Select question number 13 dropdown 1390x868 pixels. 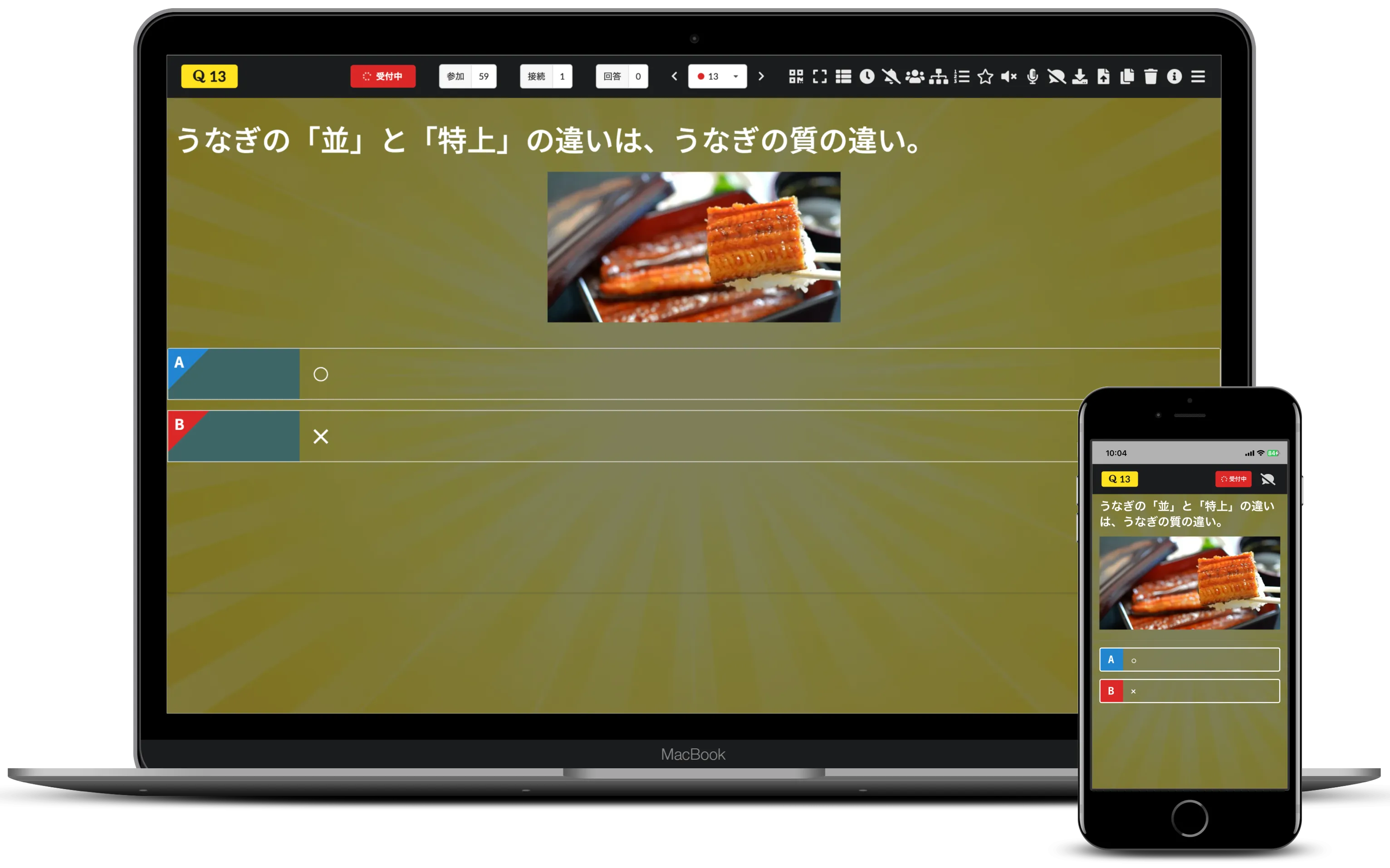[x=718, y=77]
